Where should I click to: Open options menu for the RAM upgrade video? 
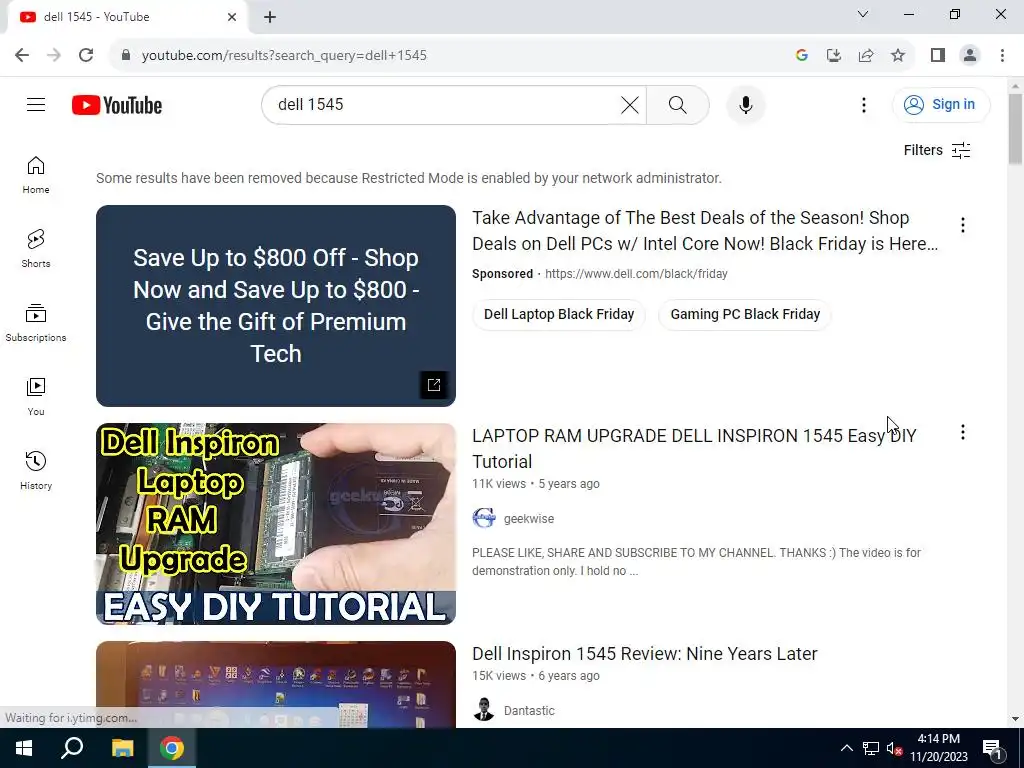click(x=963, y=432)
